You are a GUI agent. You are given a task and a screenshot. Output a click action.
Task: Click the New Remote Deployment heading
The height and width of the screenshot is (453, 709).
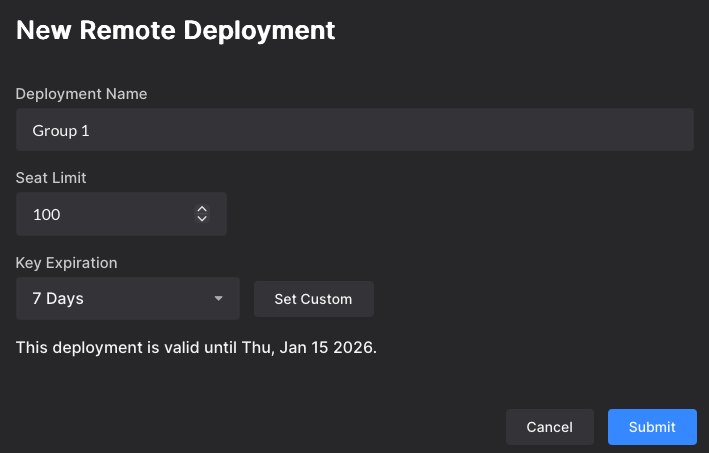click(x=176, y=30)
